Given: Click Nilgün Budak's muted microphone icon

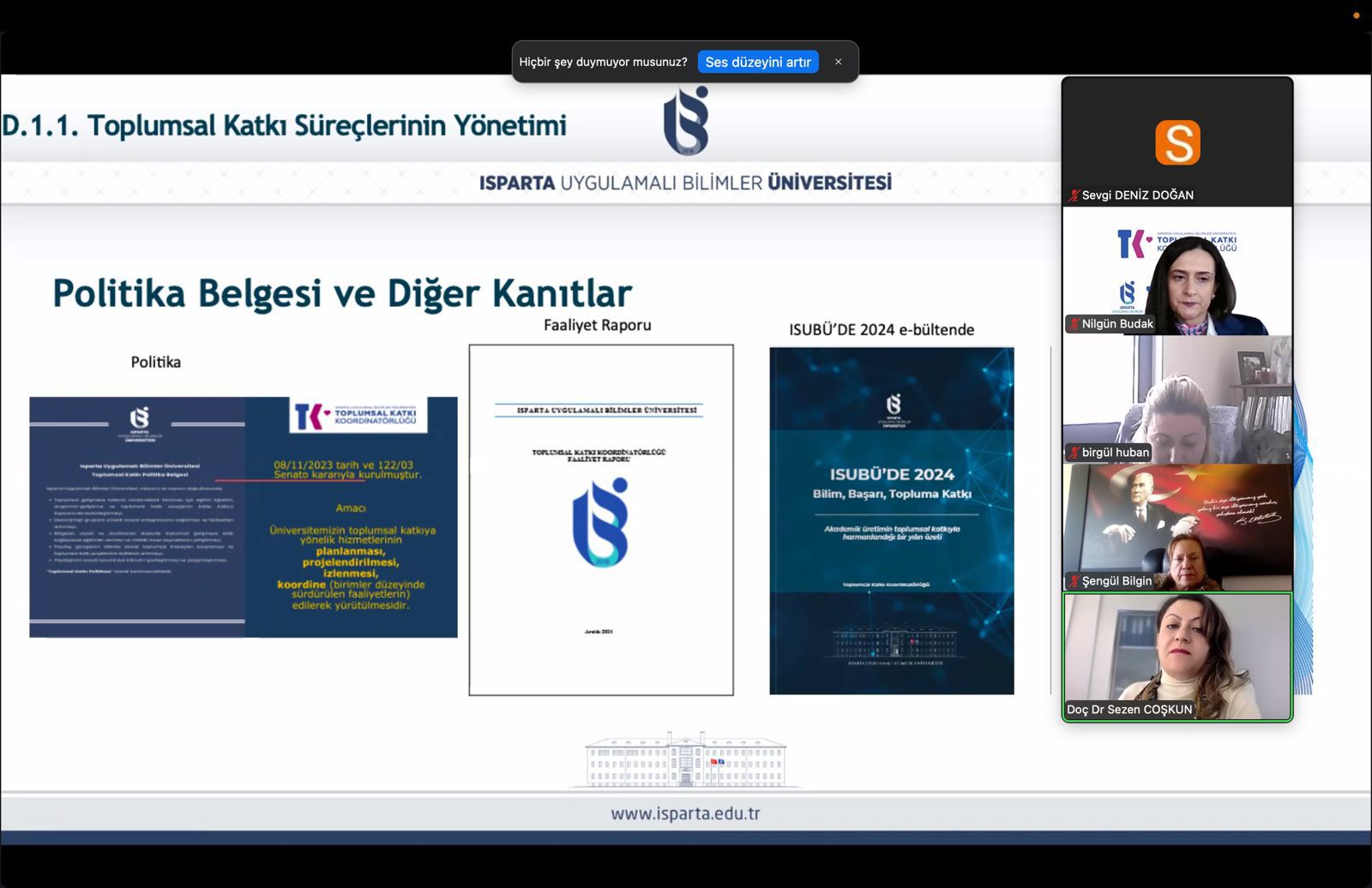Looking at the screenshot, I should click(x=1074, y=324).
